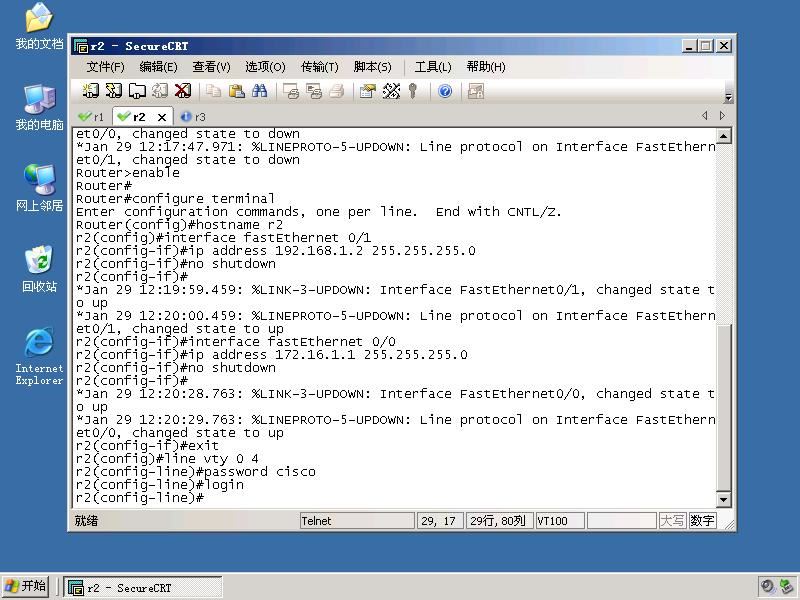This screenshot has width=800, height=600.
Task: Click the 'line vty 0 4' line
Action: [167, 459]
